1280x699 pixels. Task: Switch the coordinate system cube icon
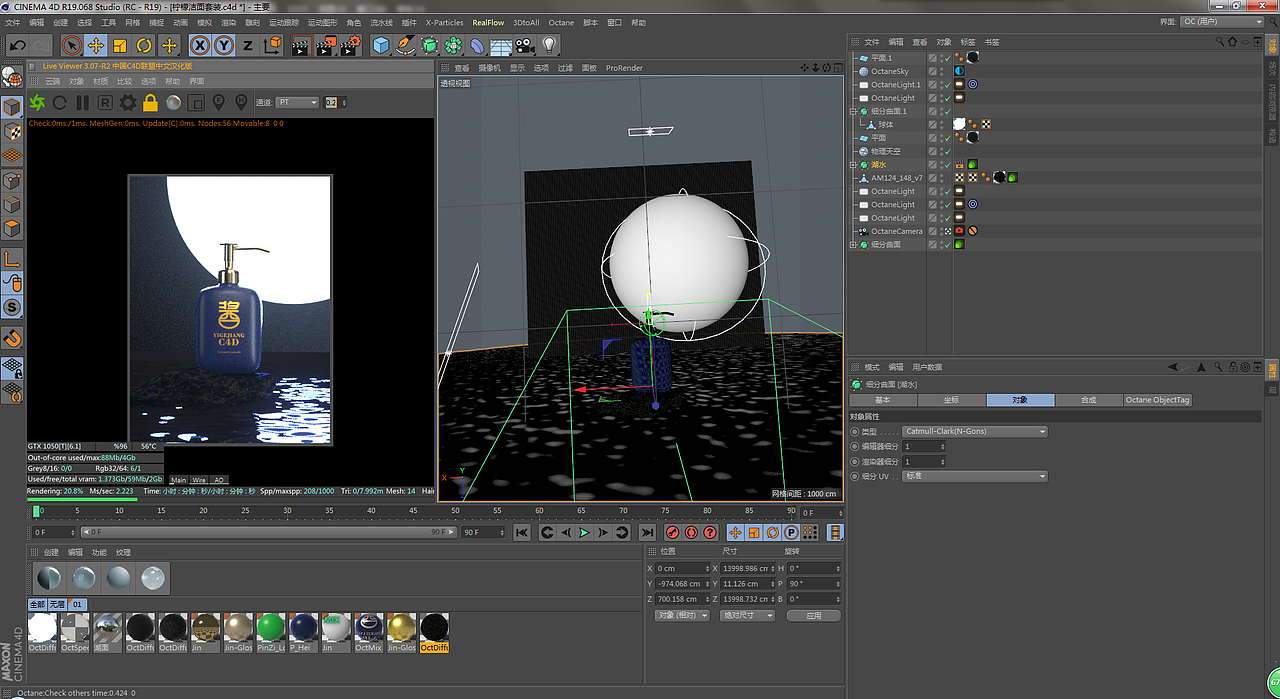(x=272, y=45)
